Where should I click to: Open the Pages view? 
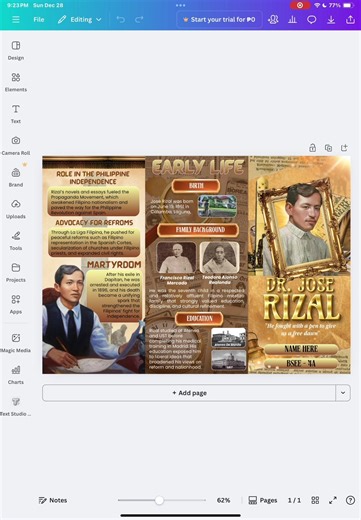pyautogui.click(x=263, y=500)
